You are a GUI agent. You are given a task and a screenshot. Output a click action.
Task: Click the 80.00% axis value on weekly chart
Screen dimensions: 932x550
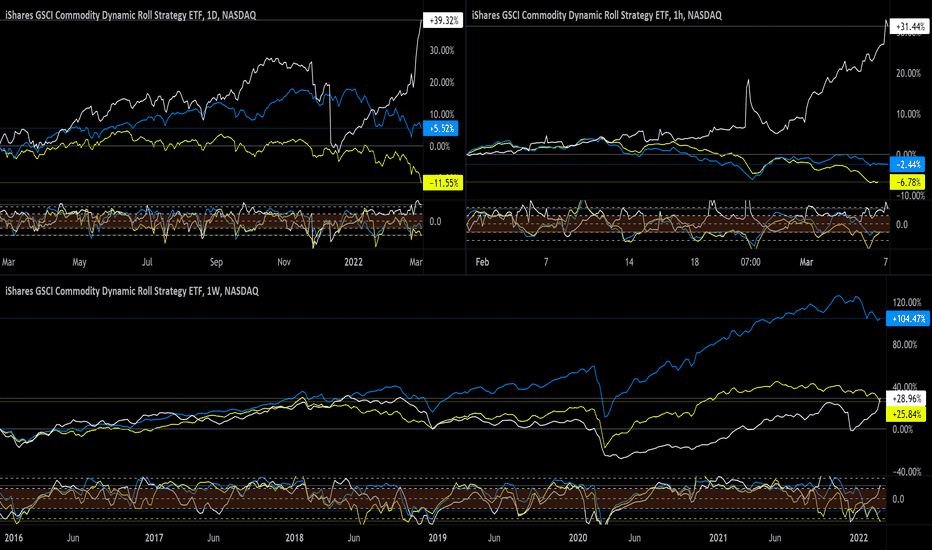pyautogui.click(x=906, y=345)
